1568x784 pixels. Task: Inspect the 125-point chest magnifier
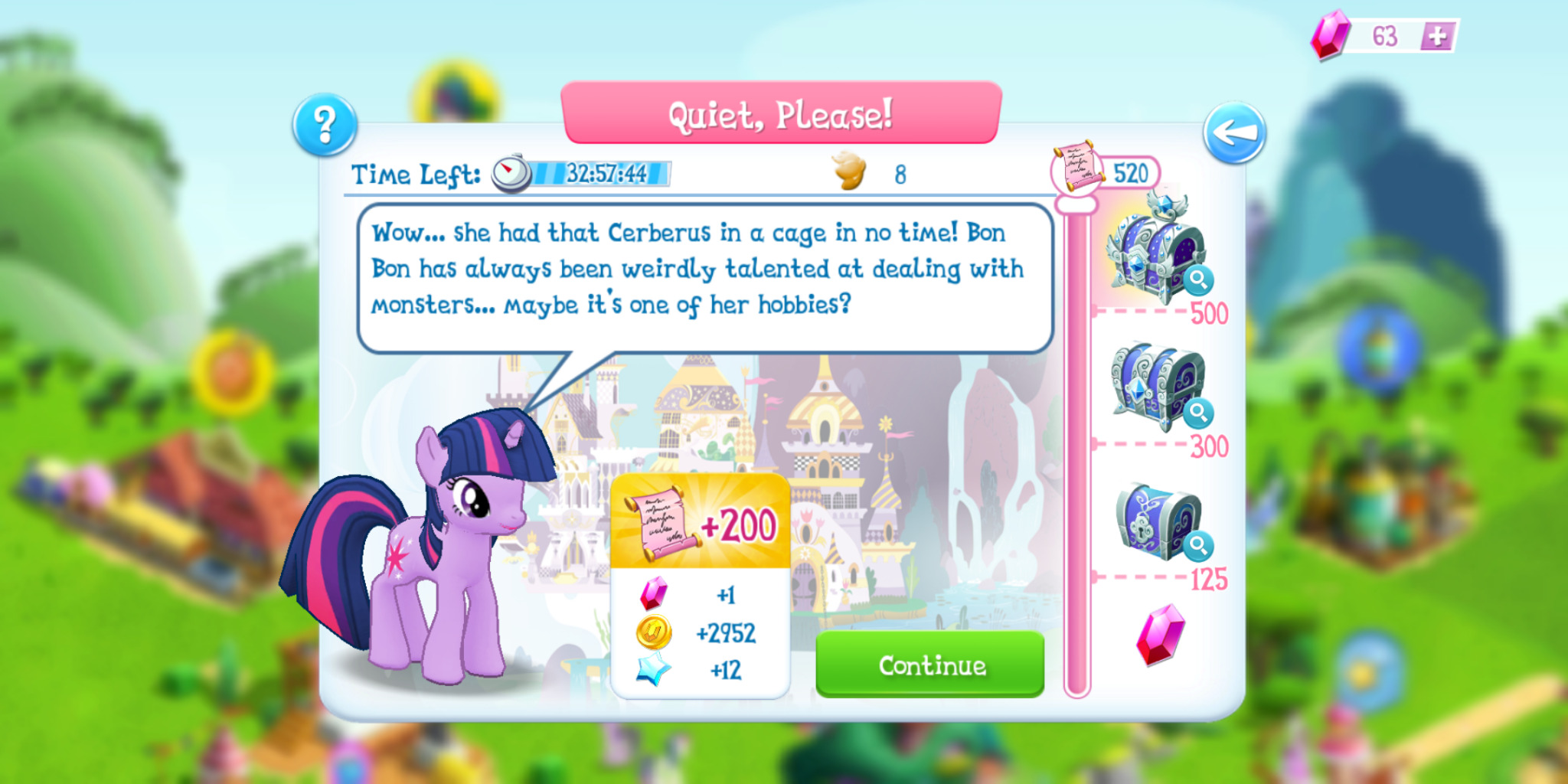point(1198,546)
